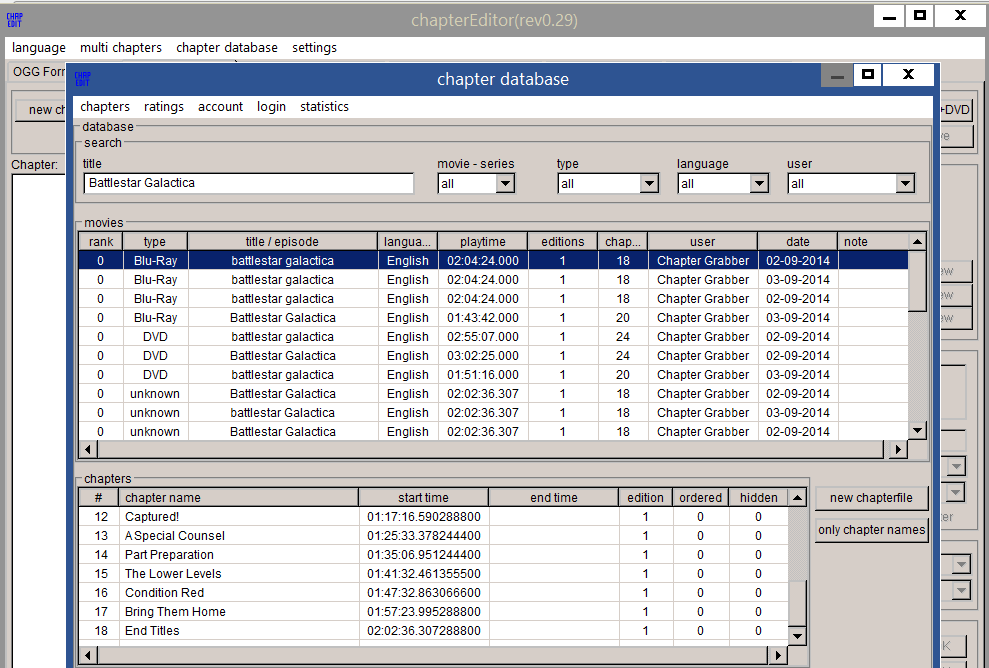Sort movies by the date column header

click(798, 242)
